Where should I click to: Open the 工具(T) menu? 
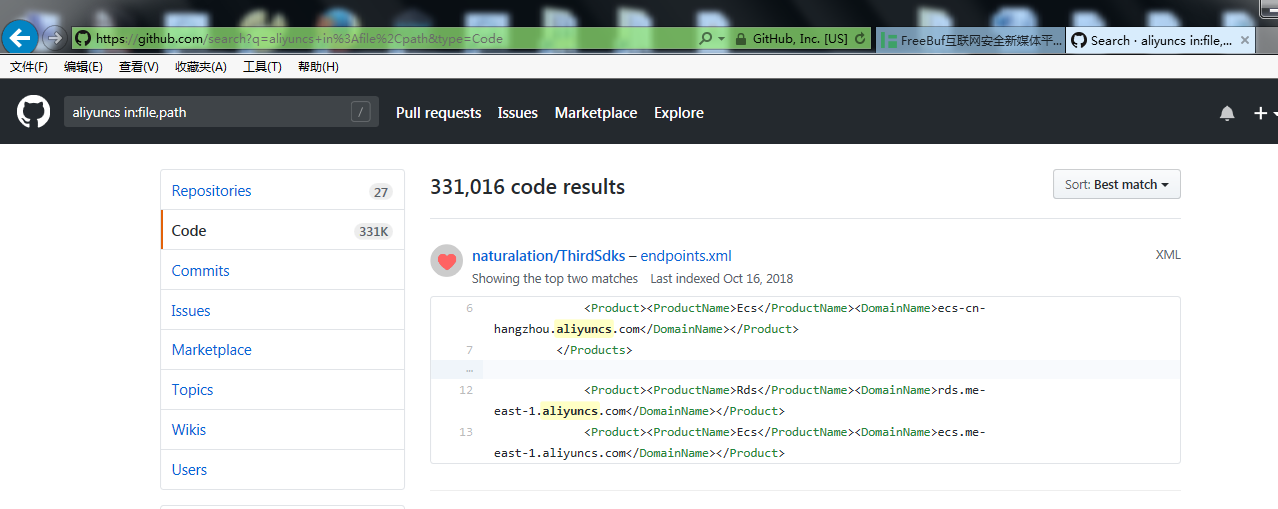[262, 67]
